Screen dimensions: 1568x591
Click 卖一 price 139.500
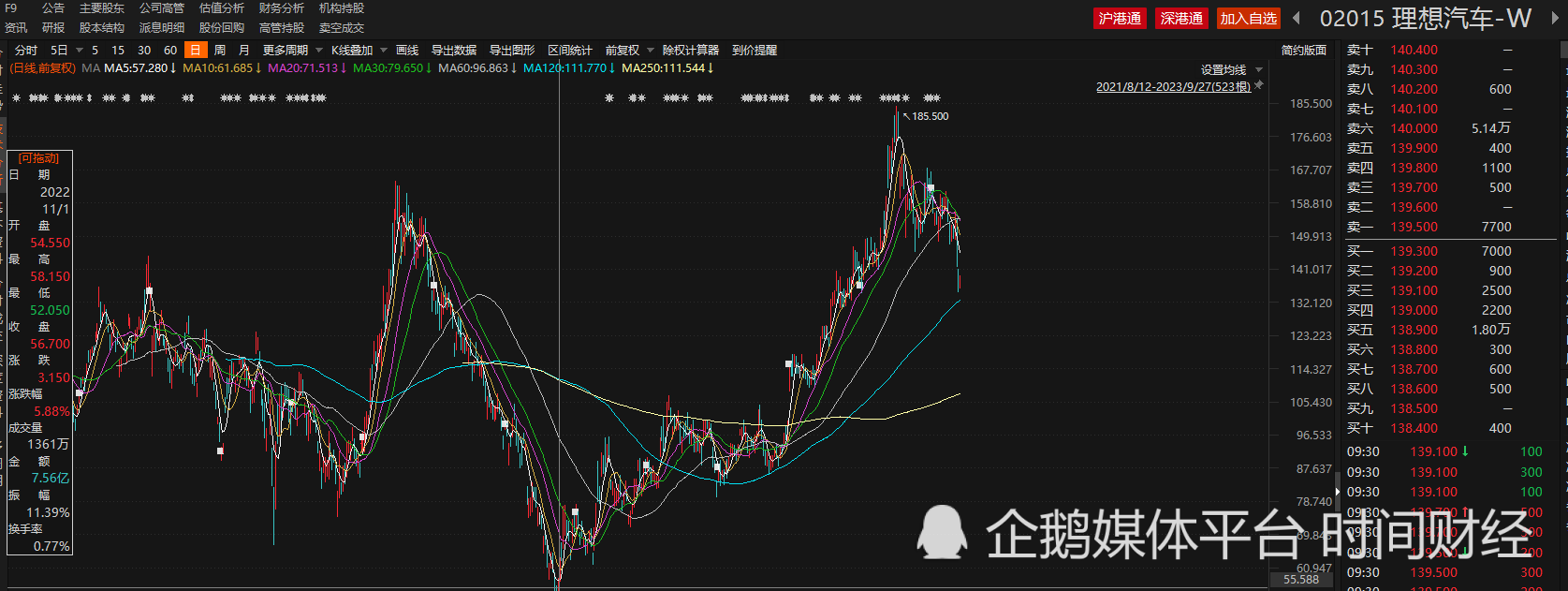[x=1414, y=227]
